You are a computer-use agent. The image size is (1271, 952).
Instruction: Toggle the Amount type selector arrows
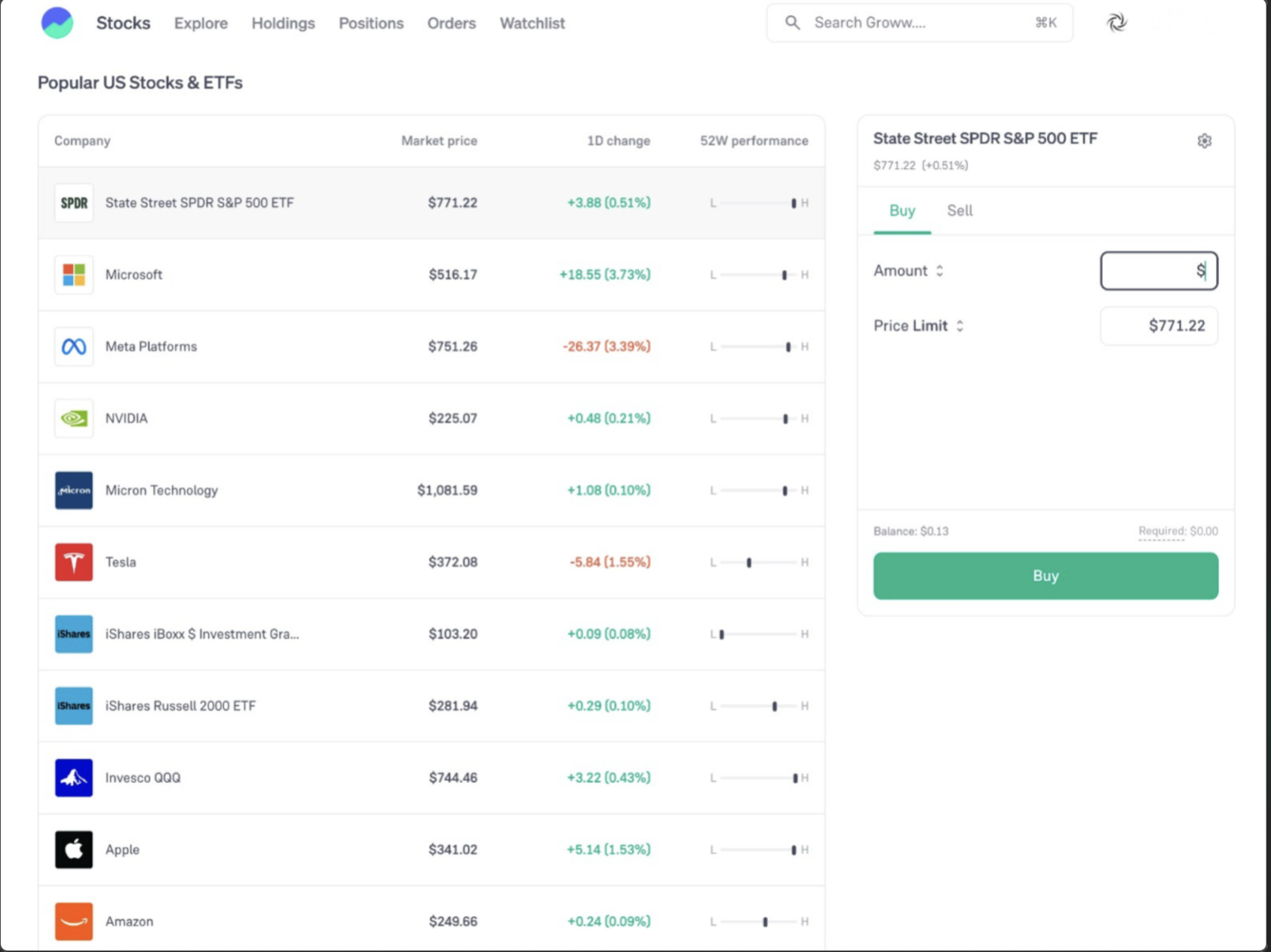(x=940, y=271)
